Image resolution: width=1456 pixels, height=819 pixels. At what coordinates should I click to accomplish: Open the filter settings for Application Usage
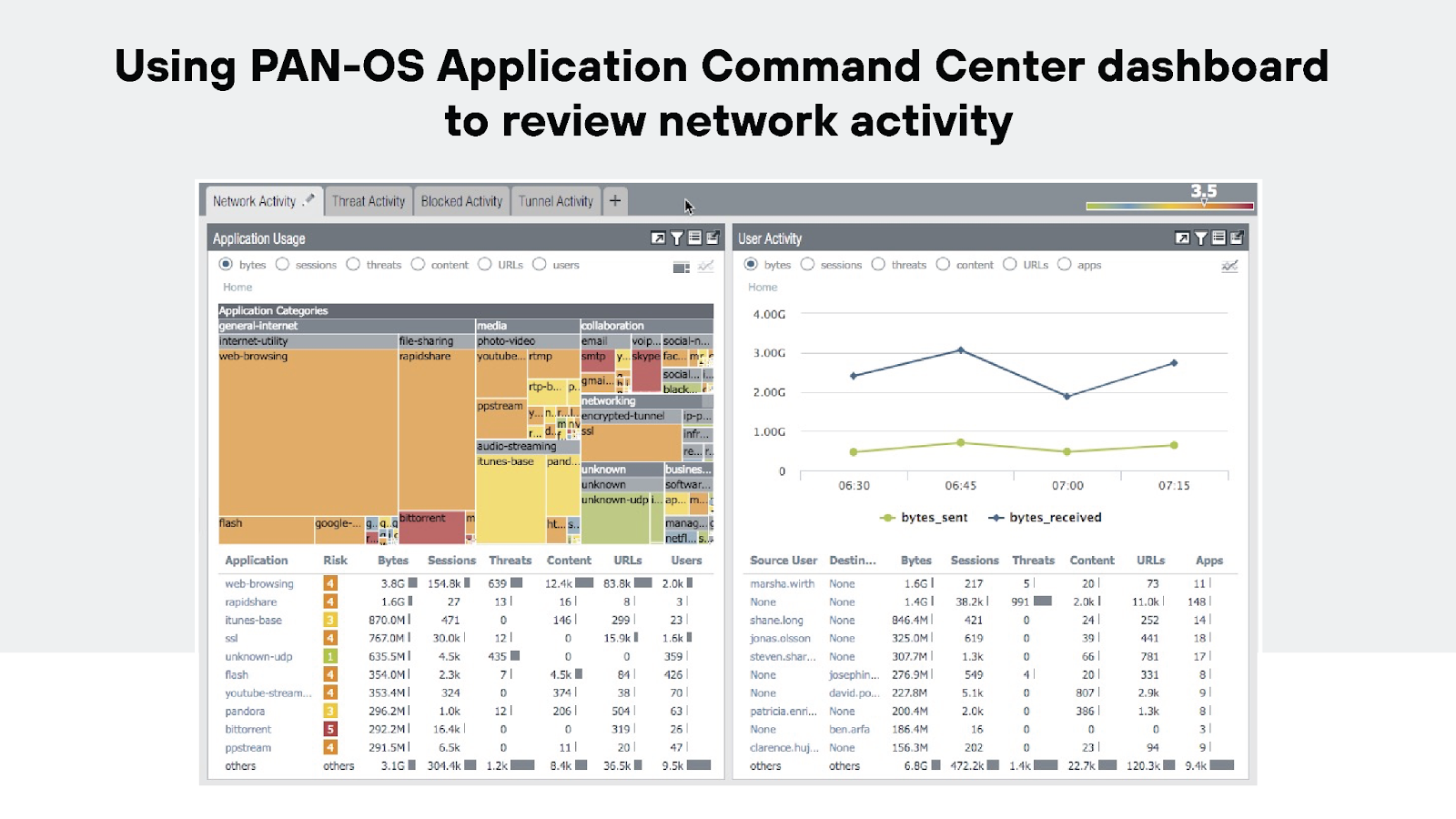pyautogui.click(x=676, y=238)
